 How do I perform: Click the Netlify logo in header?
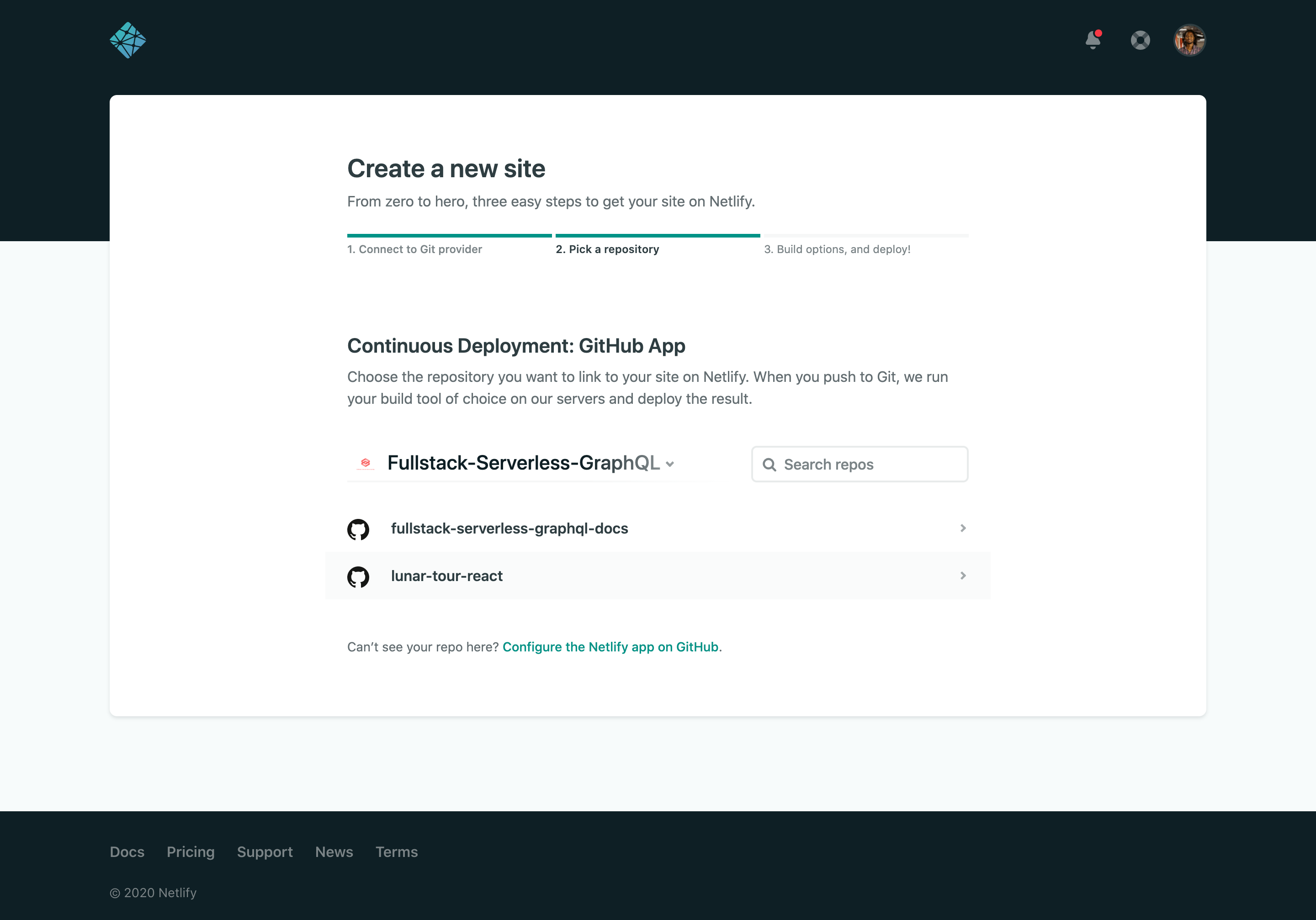pyautogui.click(x=128, y=40)
